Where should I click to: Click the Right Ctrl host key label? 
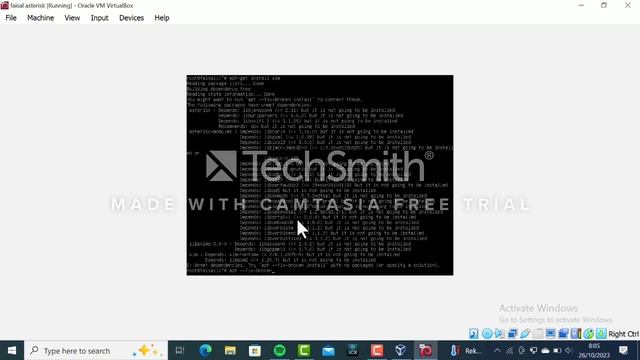point(624,334)
